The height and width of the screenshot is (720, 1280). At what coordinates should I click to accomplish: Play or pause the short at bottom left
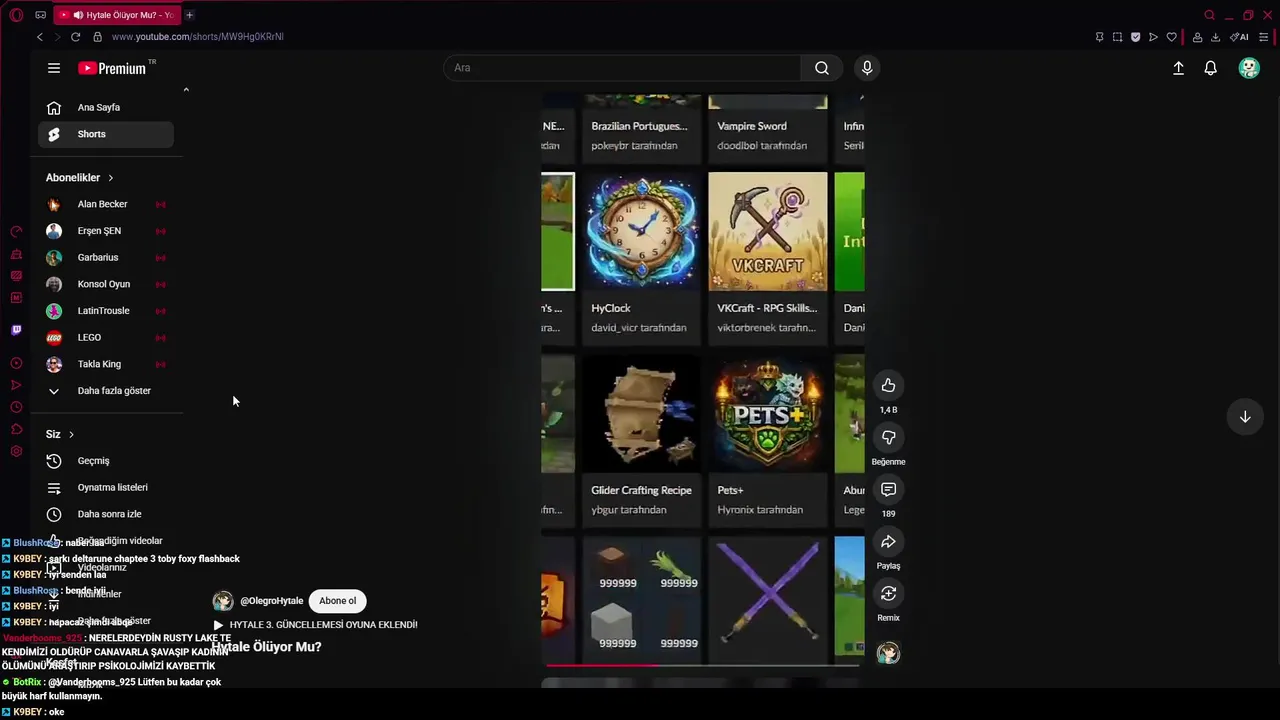click(218, 625)
